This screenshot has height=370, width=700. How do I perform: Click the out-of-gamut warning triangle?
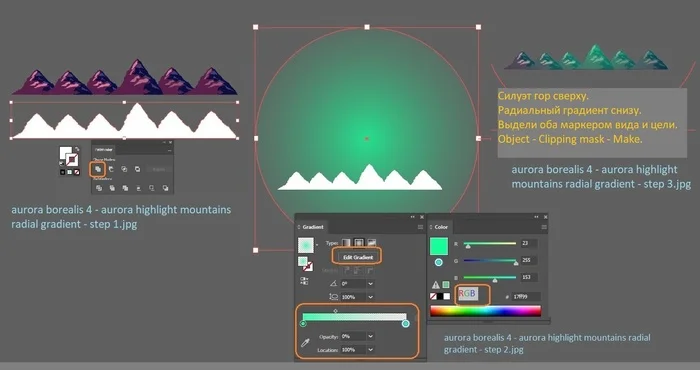(x=436, y=285)
